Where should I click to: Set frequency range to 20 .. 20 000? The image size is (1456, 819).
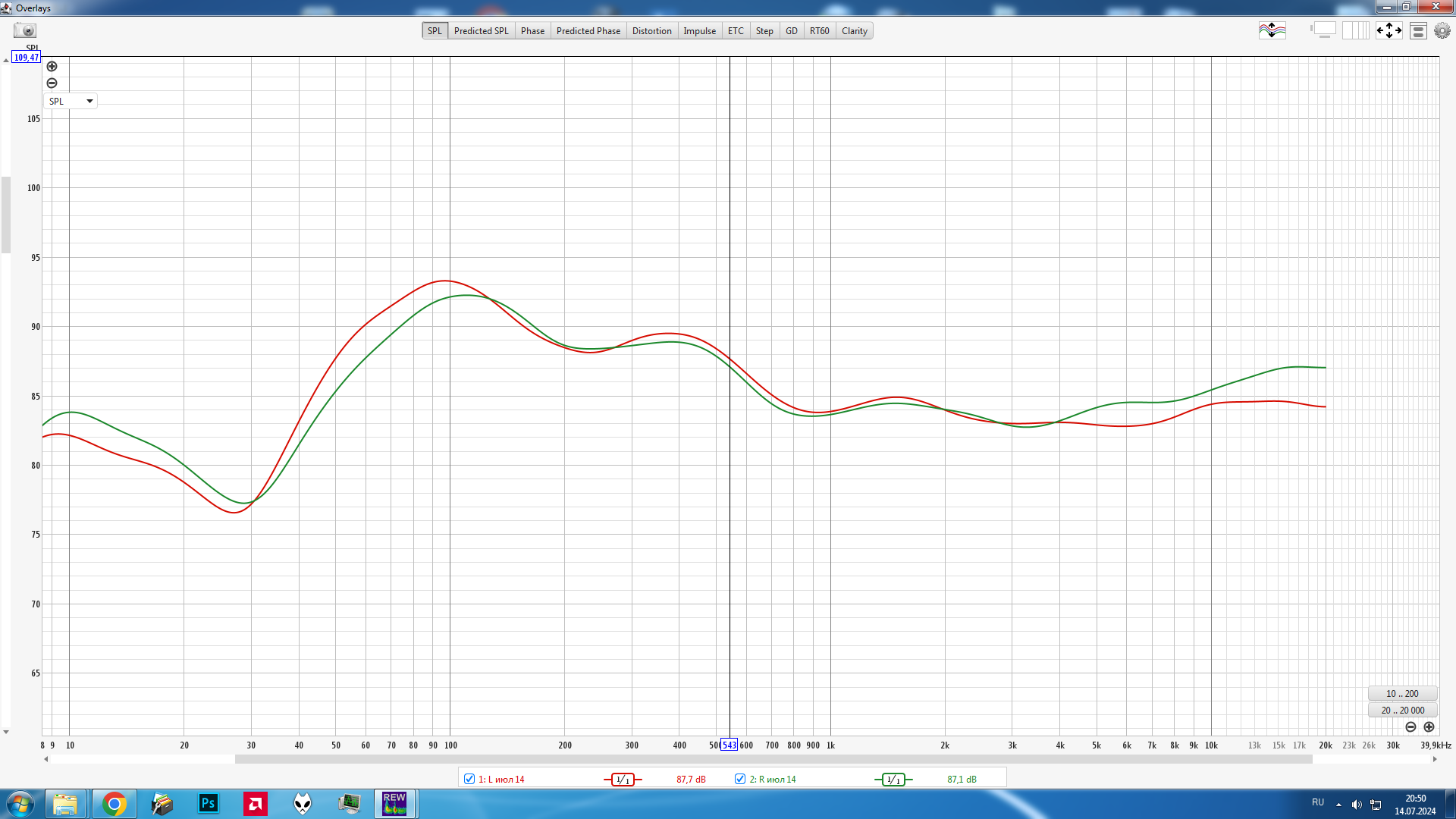(x=1402, y=711)
